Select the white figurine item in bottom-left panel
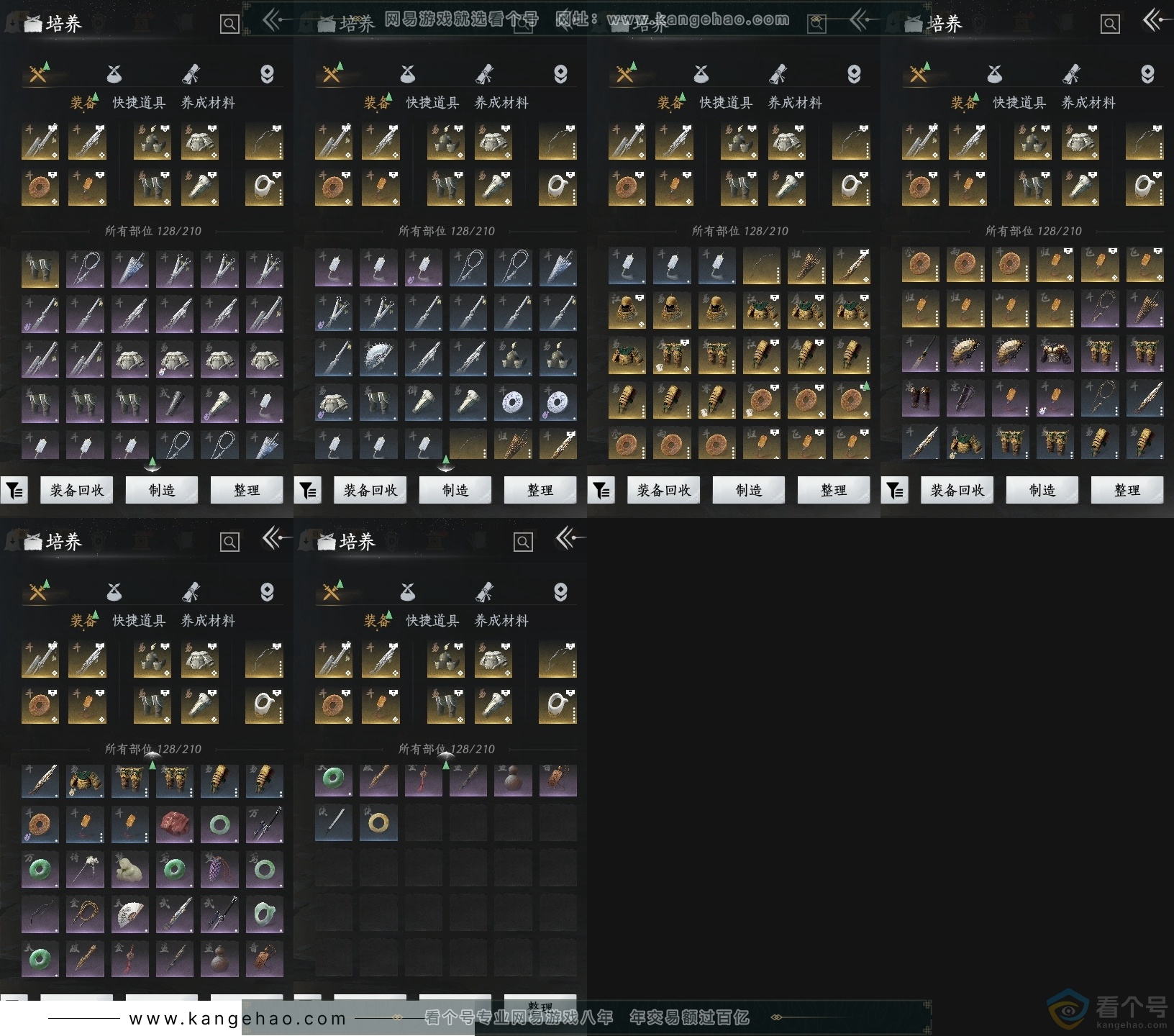 pyautogui.click(x=130, y=869)
